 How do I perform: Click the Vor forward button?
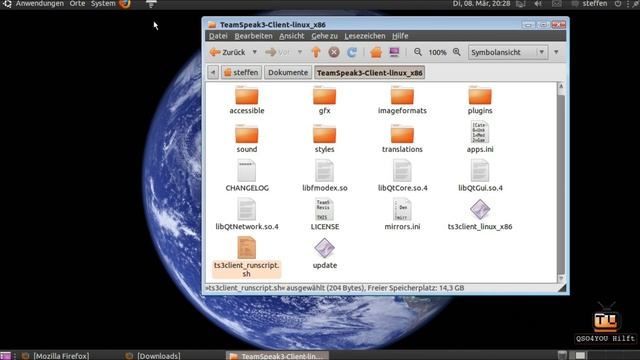[278, 52]
